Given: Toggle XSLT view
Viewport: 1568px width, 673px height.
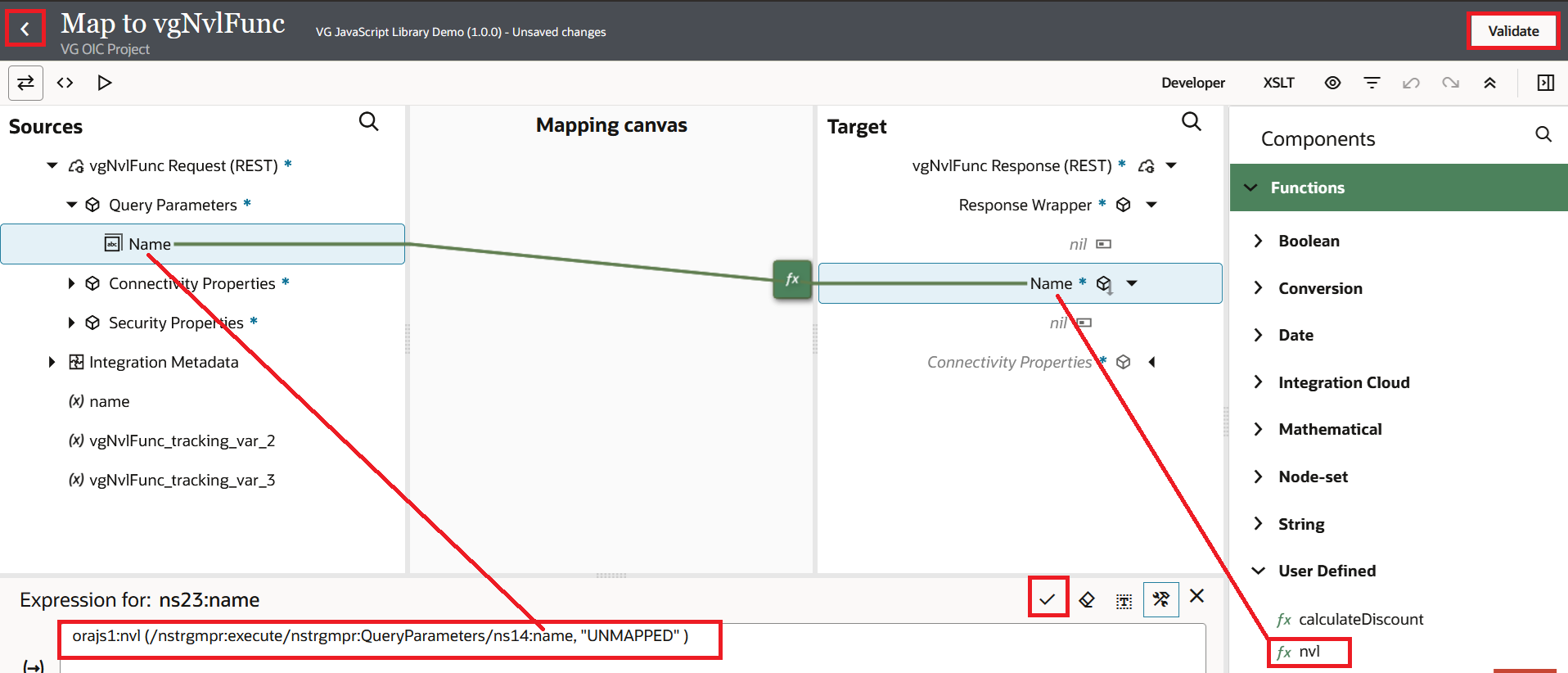Looking at the screenshot, I should (x=1278, y=83).
